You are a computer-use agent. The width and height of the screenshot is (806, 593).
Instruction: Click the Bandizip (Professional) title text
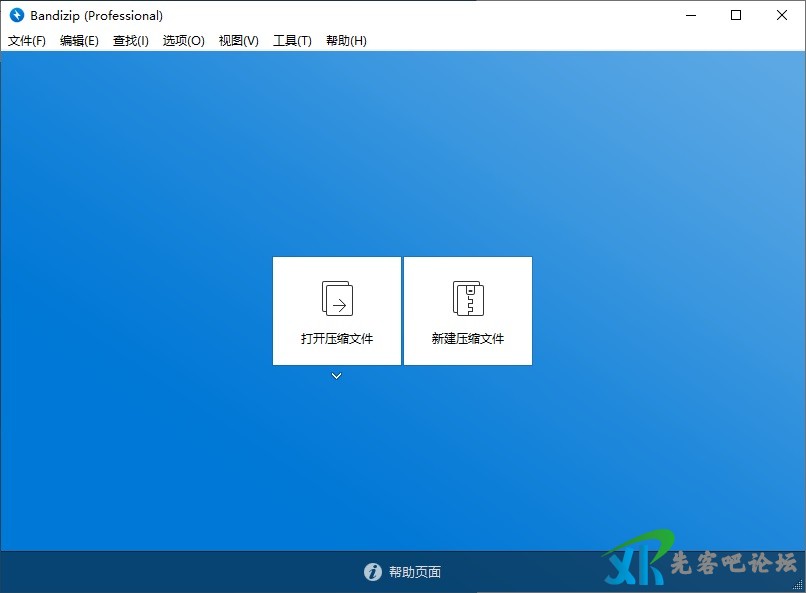97,15
